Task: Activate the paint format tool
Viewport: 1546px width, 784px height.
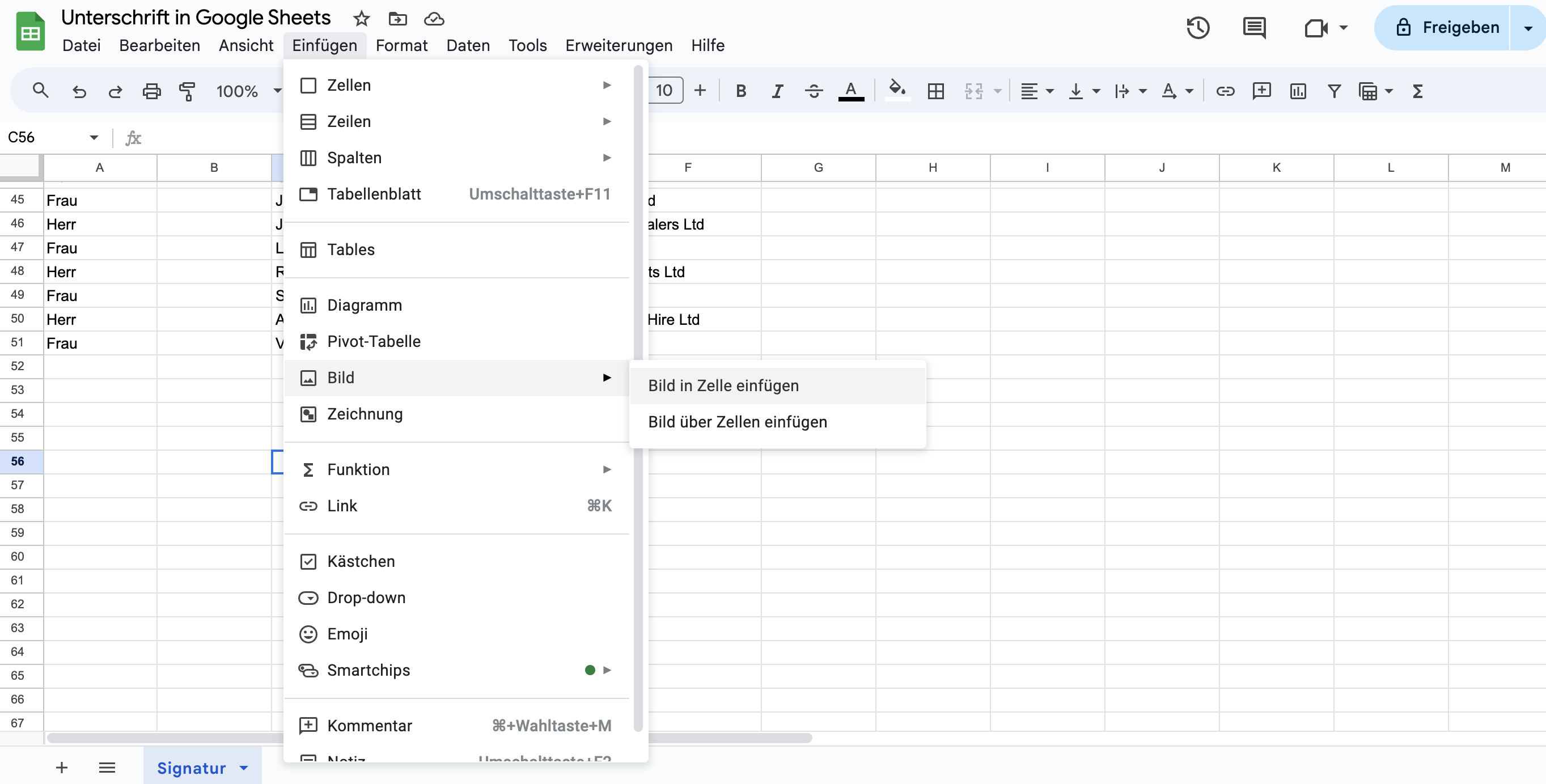Action: click(x=187, y=91)
